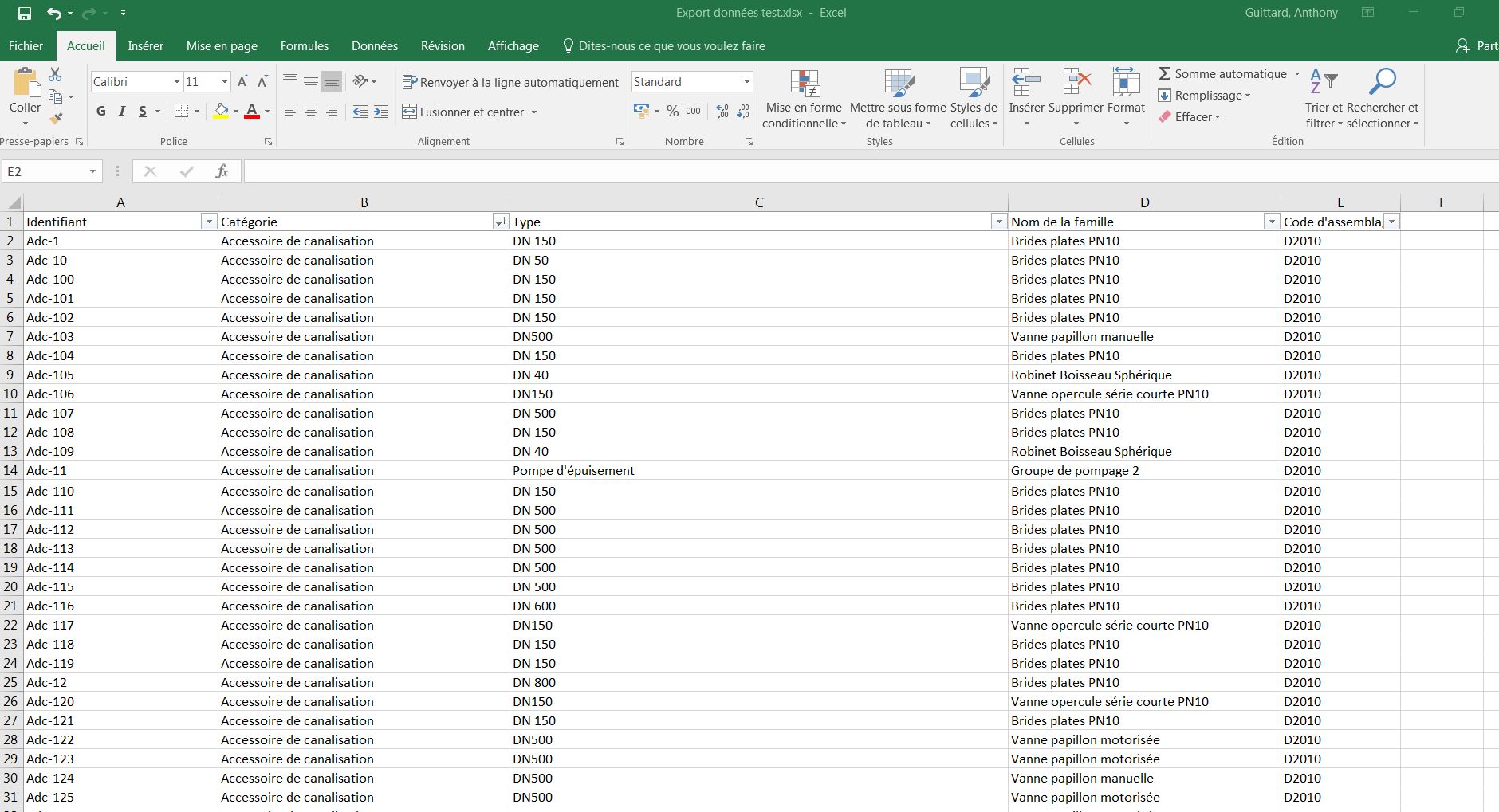Image resolution: width=1499 pixels, height=812 pixels.
Task: Open the Standard number format dropdown
Action: pos(746,82)
